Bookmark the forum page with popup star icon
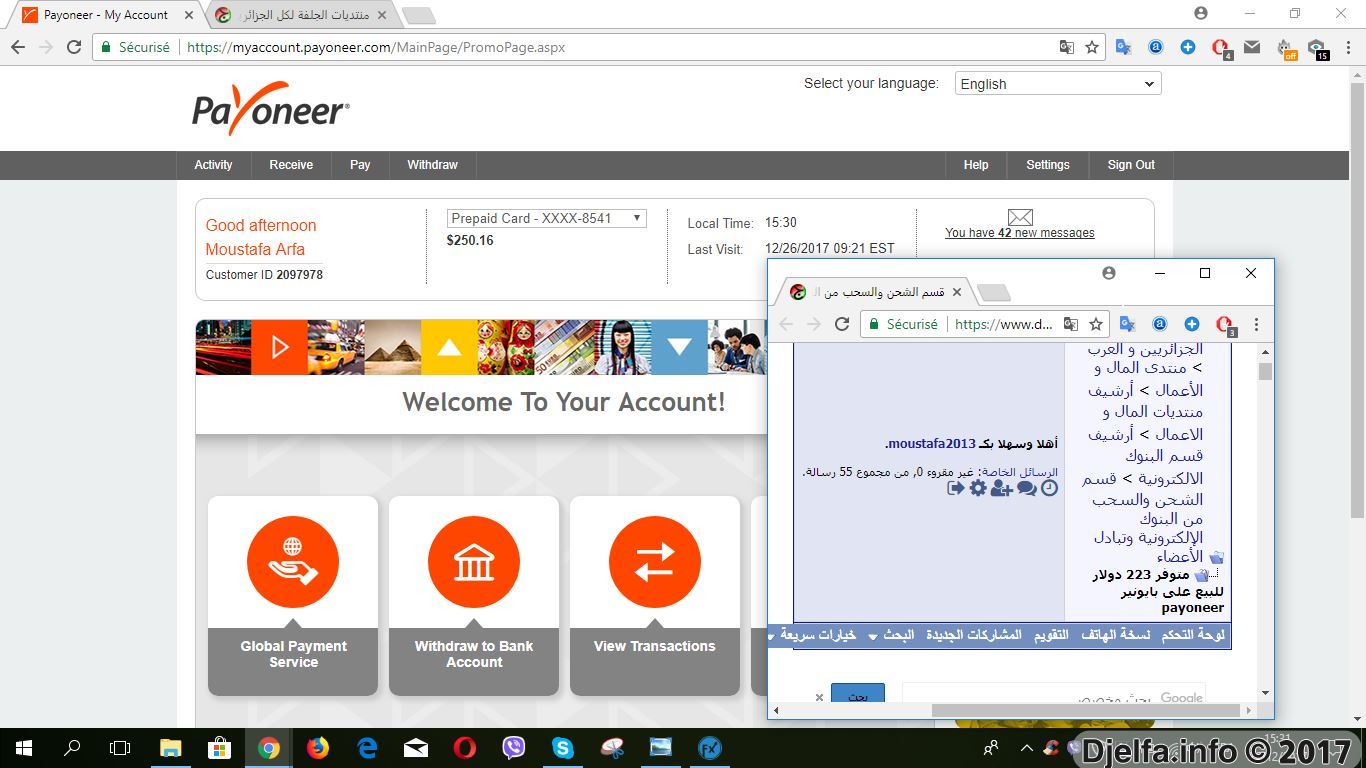The image size is (1366, 768). coord(1096,324)
